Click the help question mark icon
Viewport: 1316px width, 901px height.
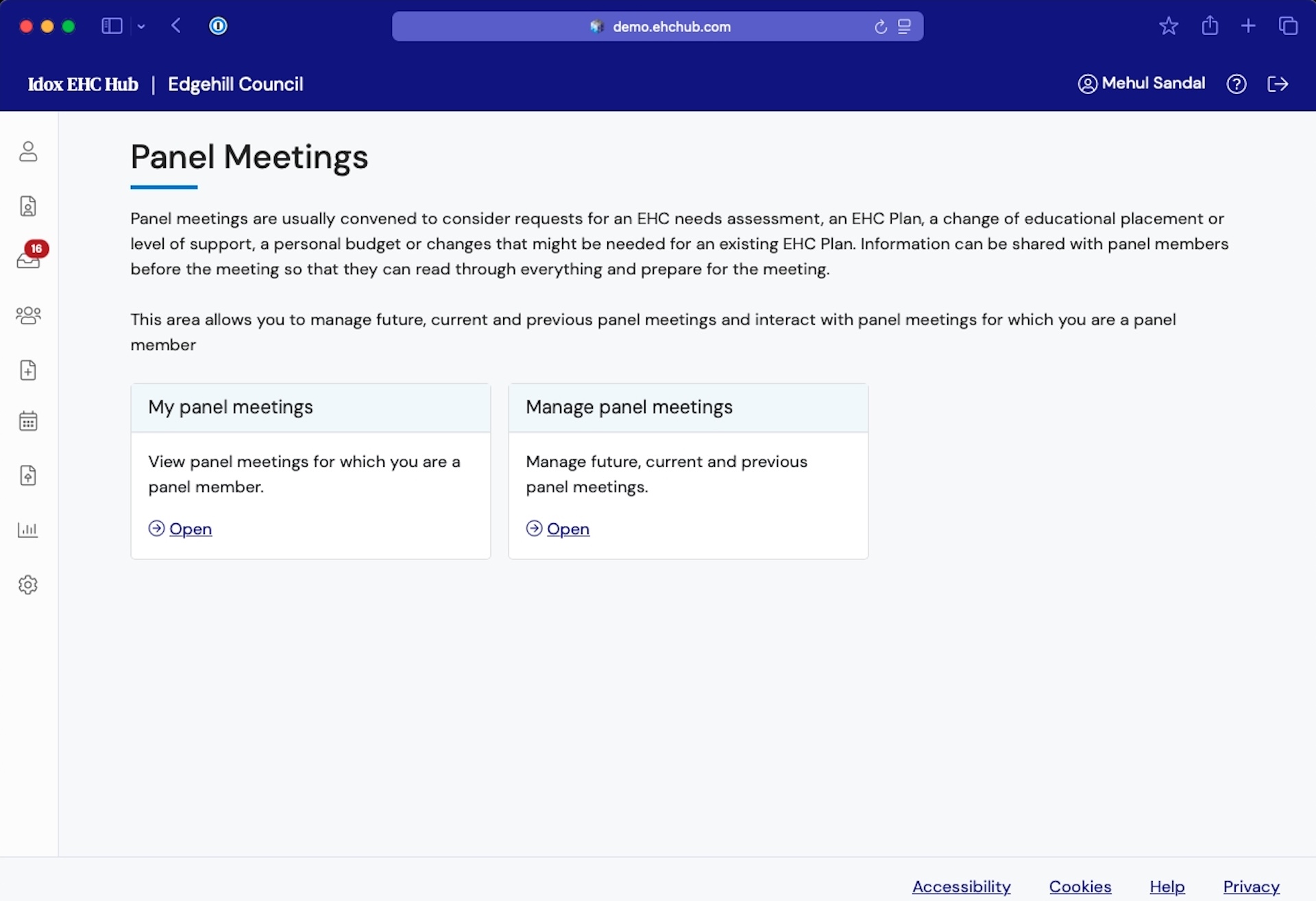coord(1236,84)
